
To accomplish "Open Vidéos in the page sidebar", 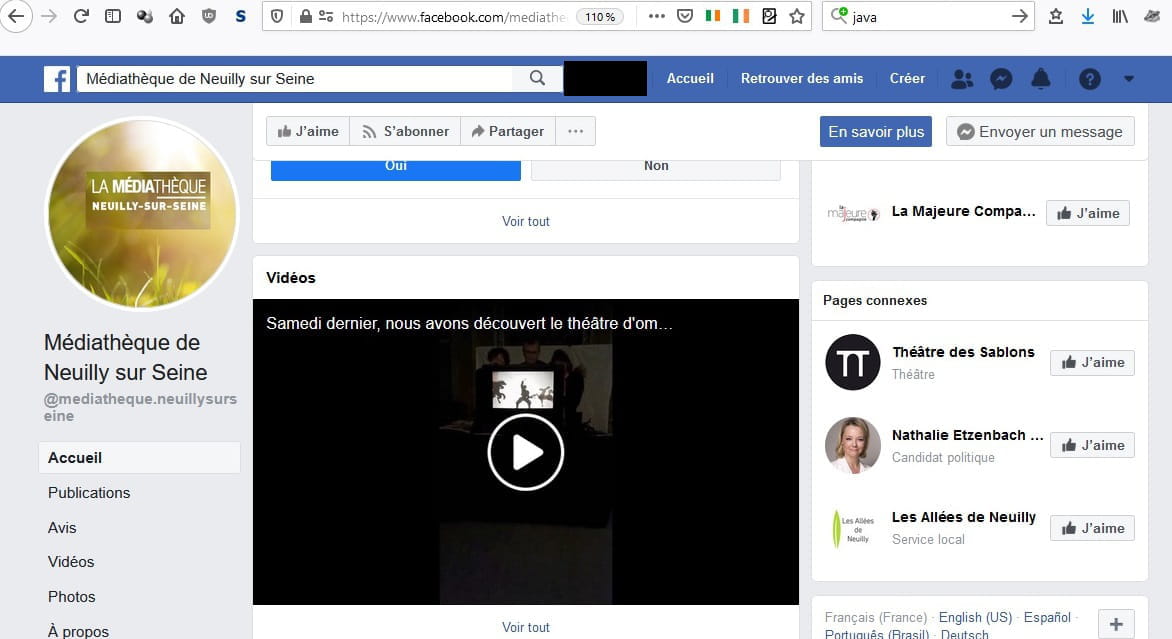I will click(x=71, y=562).
